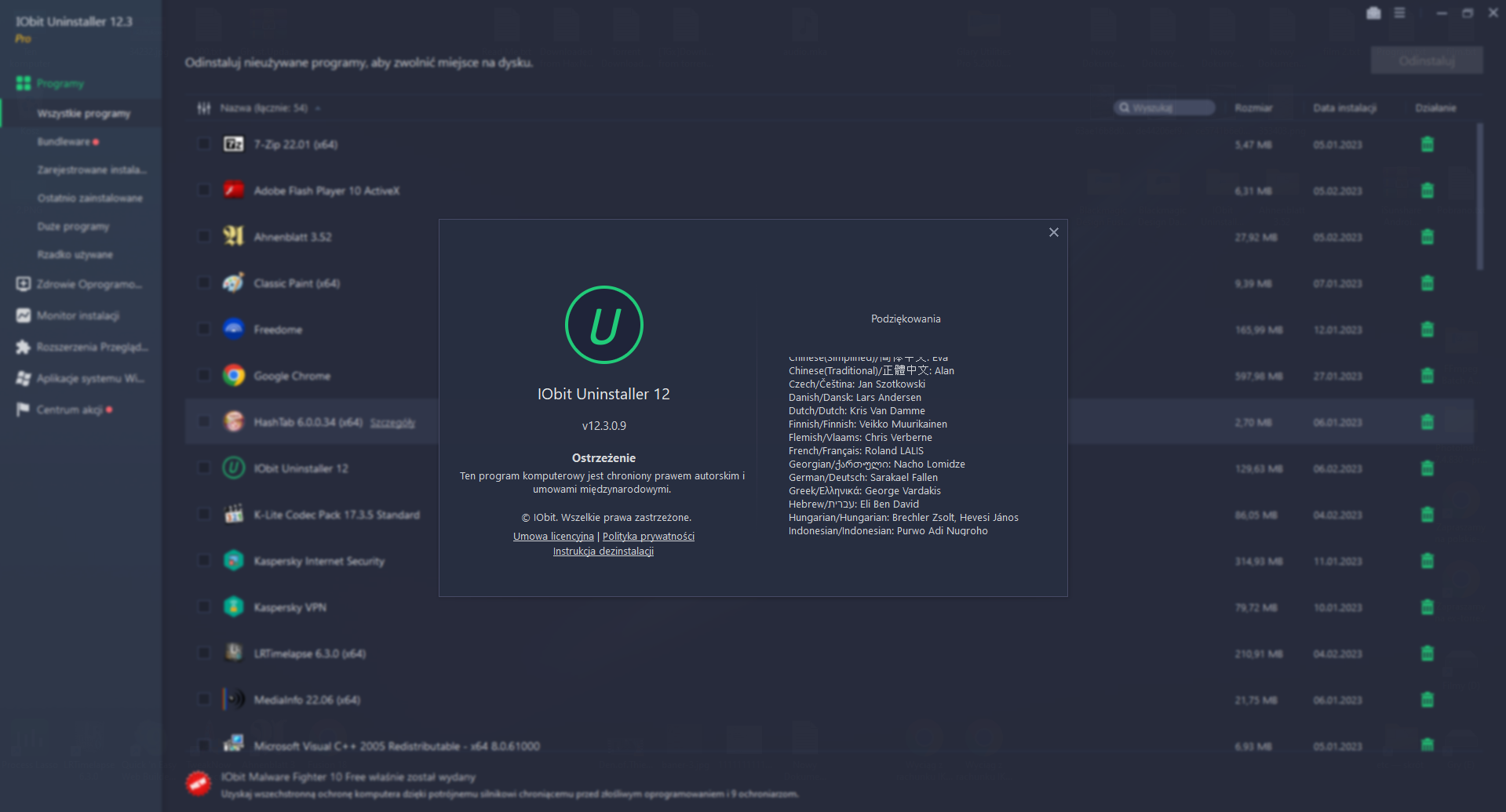This screenshot has height=812, width=1506.
Task: Tick the Classic Paint checkbox
Action: (x=204, y=283)
